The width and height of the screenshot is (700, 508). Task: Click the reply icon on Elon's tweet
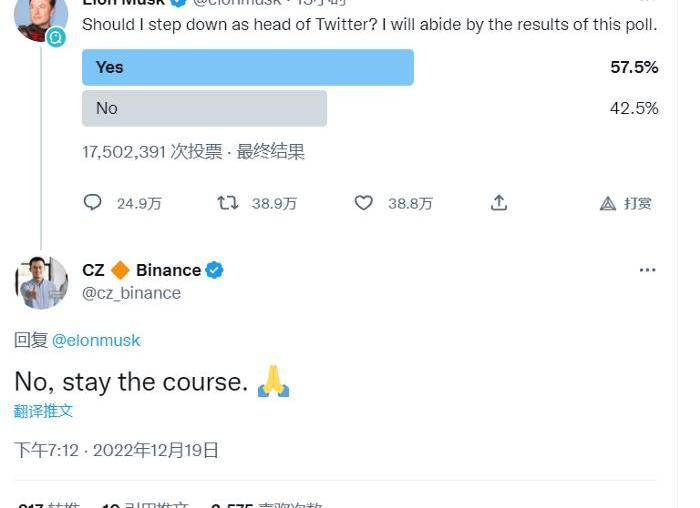tap(93, 203)
